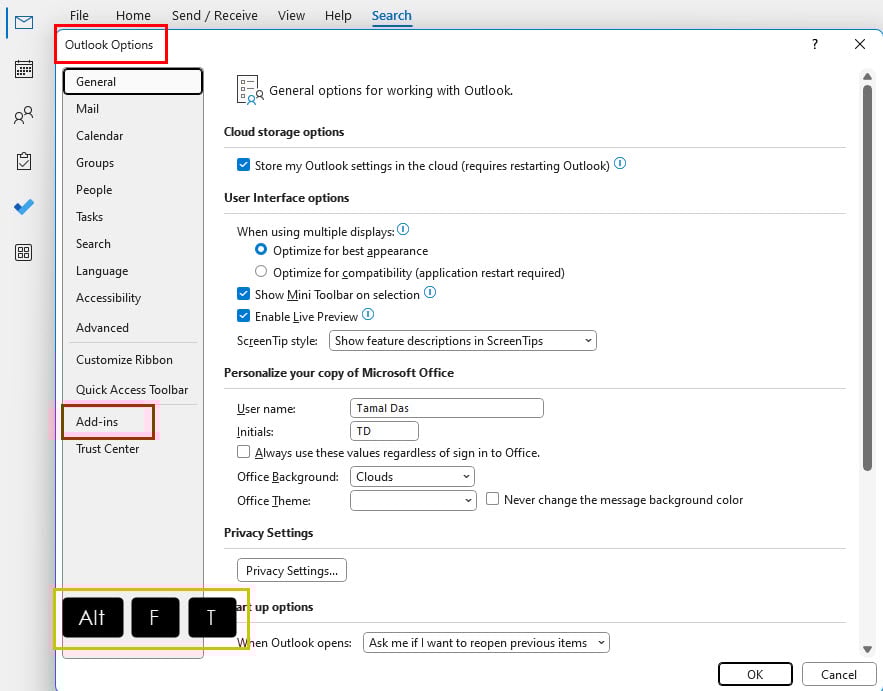Select People options category
Image resolution: width=883 pixels, height=691 pixels.
(133, 190)
